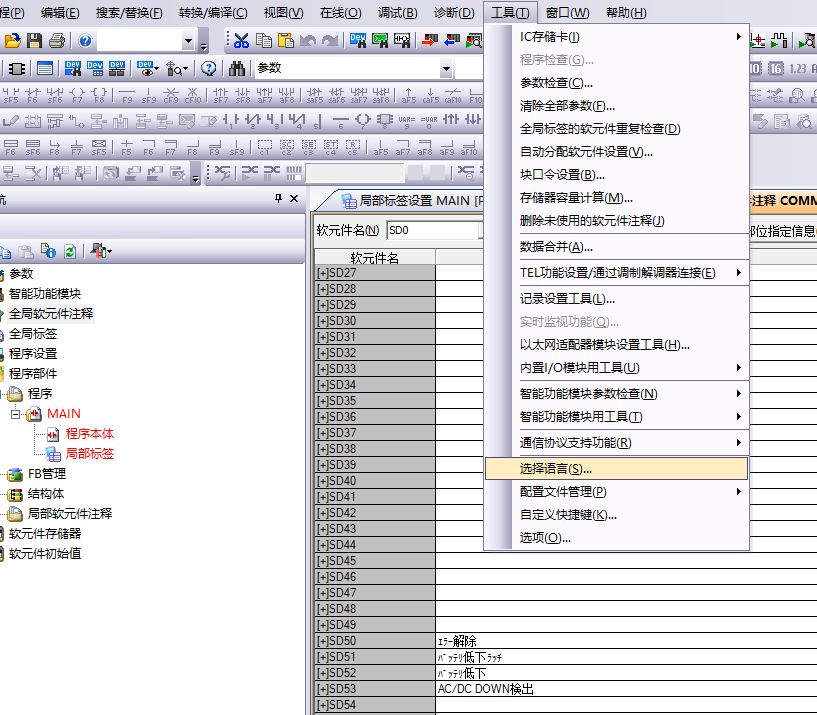This screenshot has width=817, height=715.
Task: Collapse the MAIN program tree node
Action: pyautogui.click(x=16, y=413)
